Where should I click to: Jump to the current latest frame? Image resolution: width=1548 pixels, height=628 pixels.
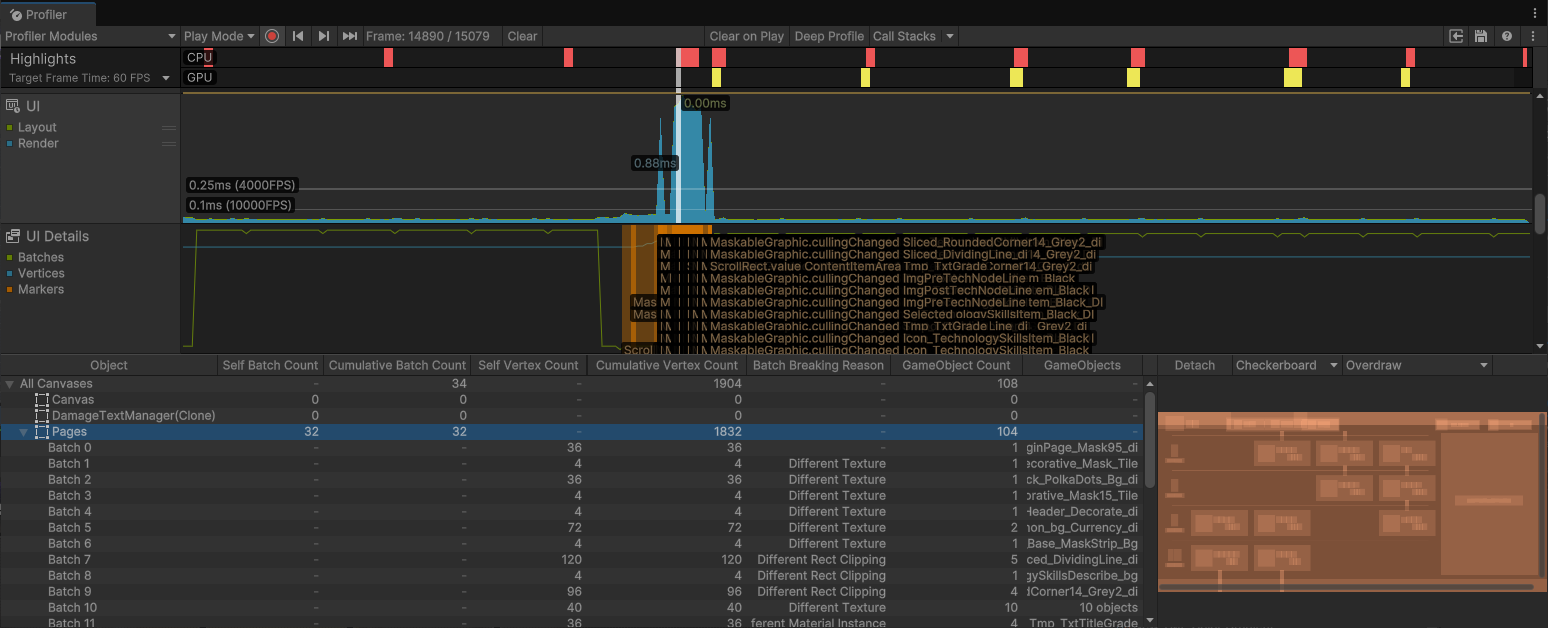pos(349,36)
